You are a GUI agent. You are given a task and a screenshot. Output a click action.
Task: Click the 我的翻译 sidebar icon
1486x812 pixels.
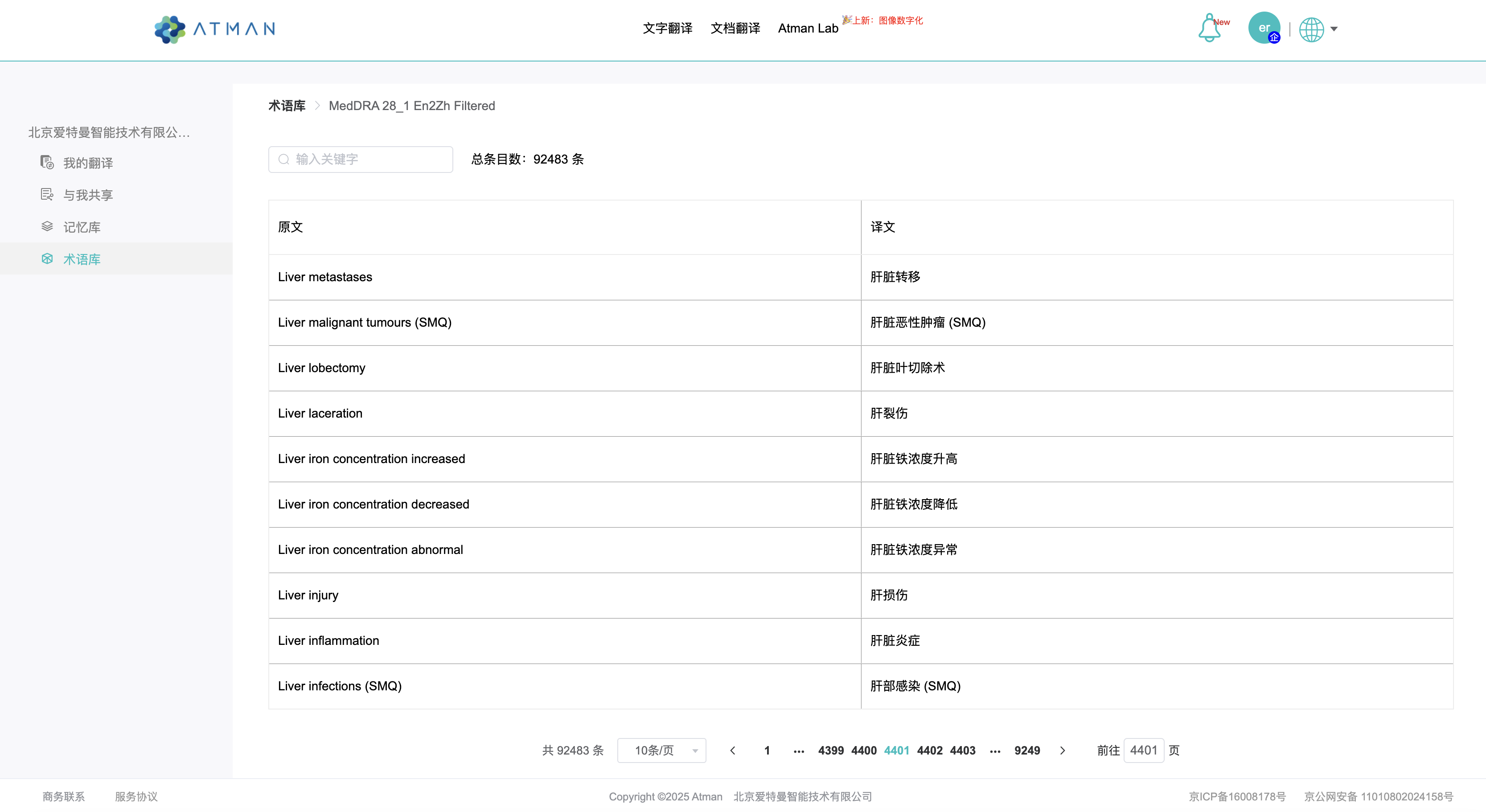coord(47,163)
